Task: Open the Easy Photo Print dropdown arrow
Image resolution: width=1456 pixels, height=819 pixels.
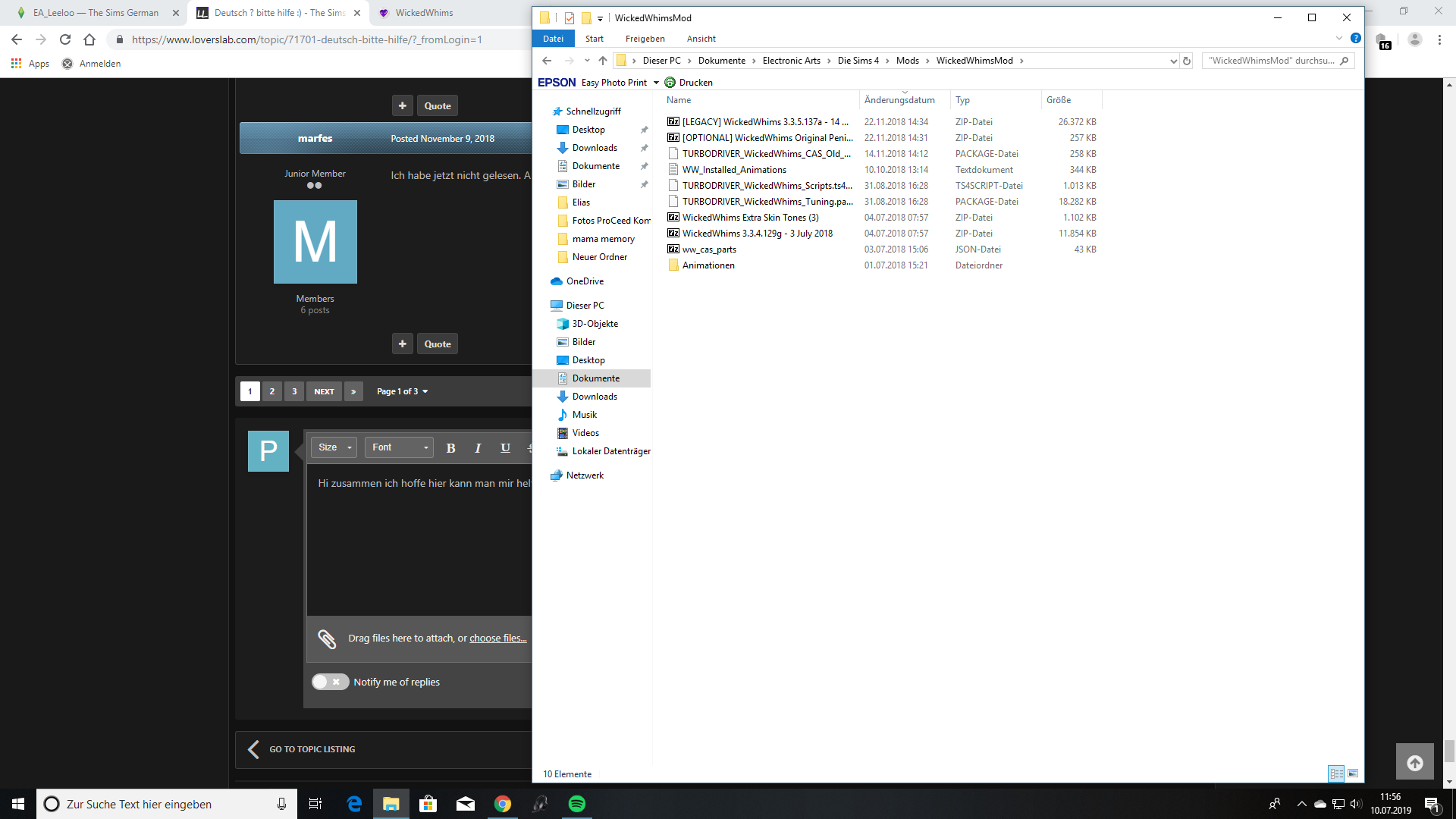Action: click(656, 83)
